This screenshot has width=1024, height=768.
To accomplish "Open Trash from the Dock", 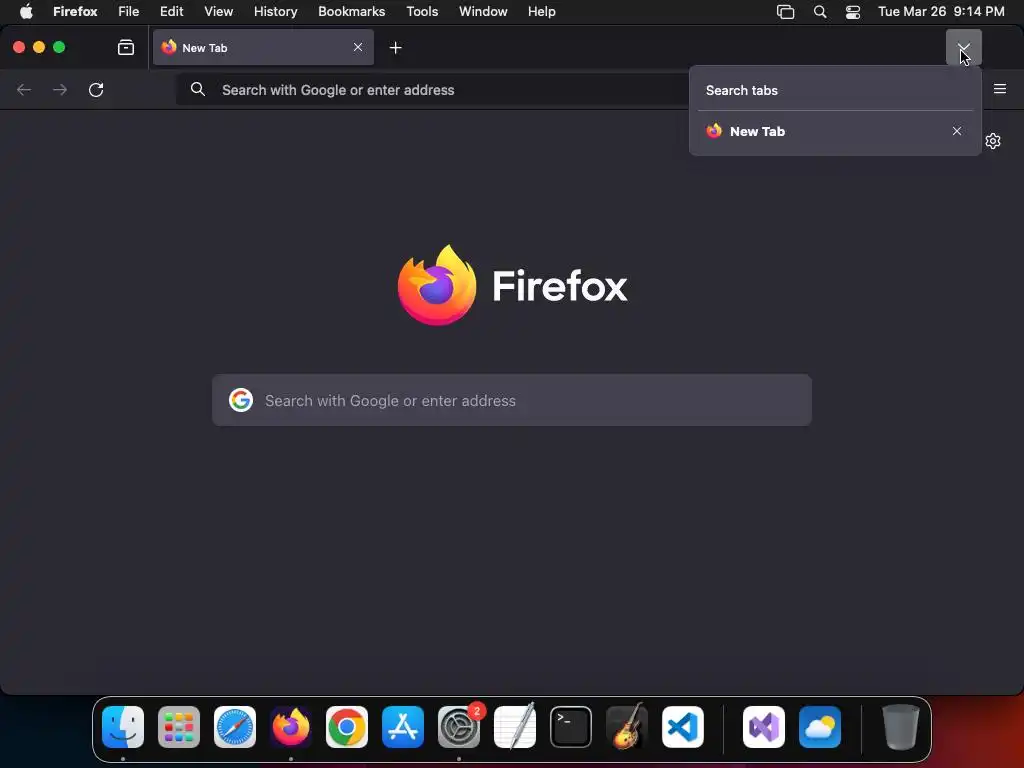I will (x=901, y=727).
